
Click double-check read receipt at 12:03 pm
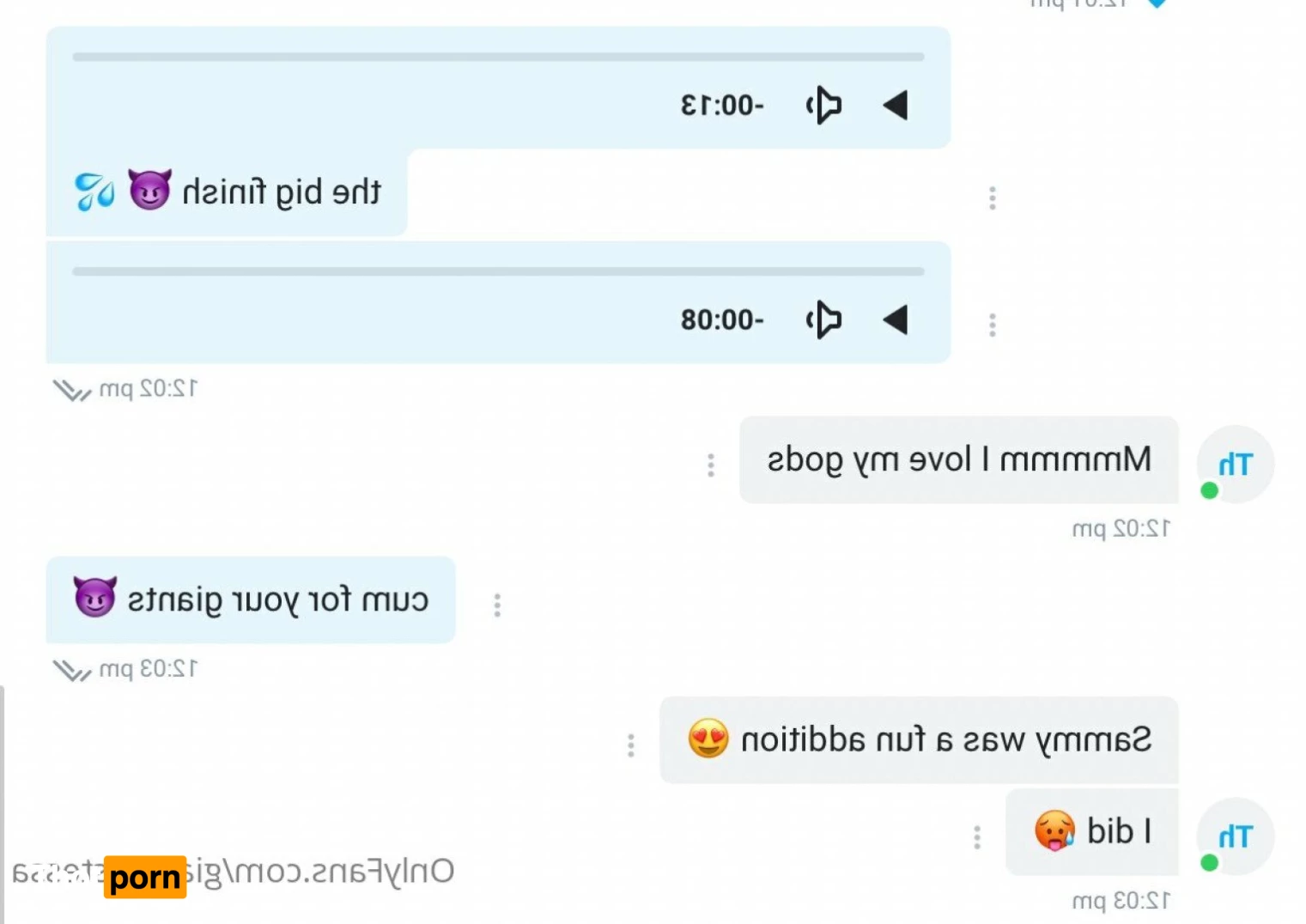pos(72,670)
